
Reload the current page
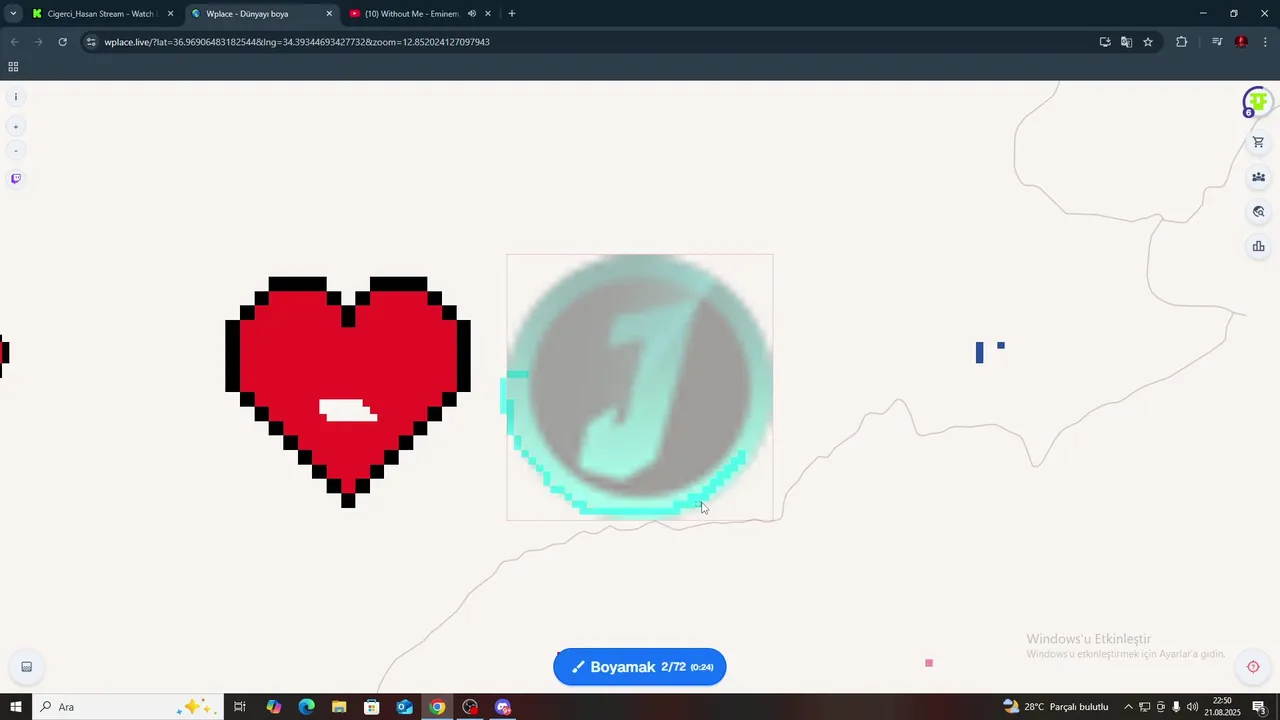62,42
